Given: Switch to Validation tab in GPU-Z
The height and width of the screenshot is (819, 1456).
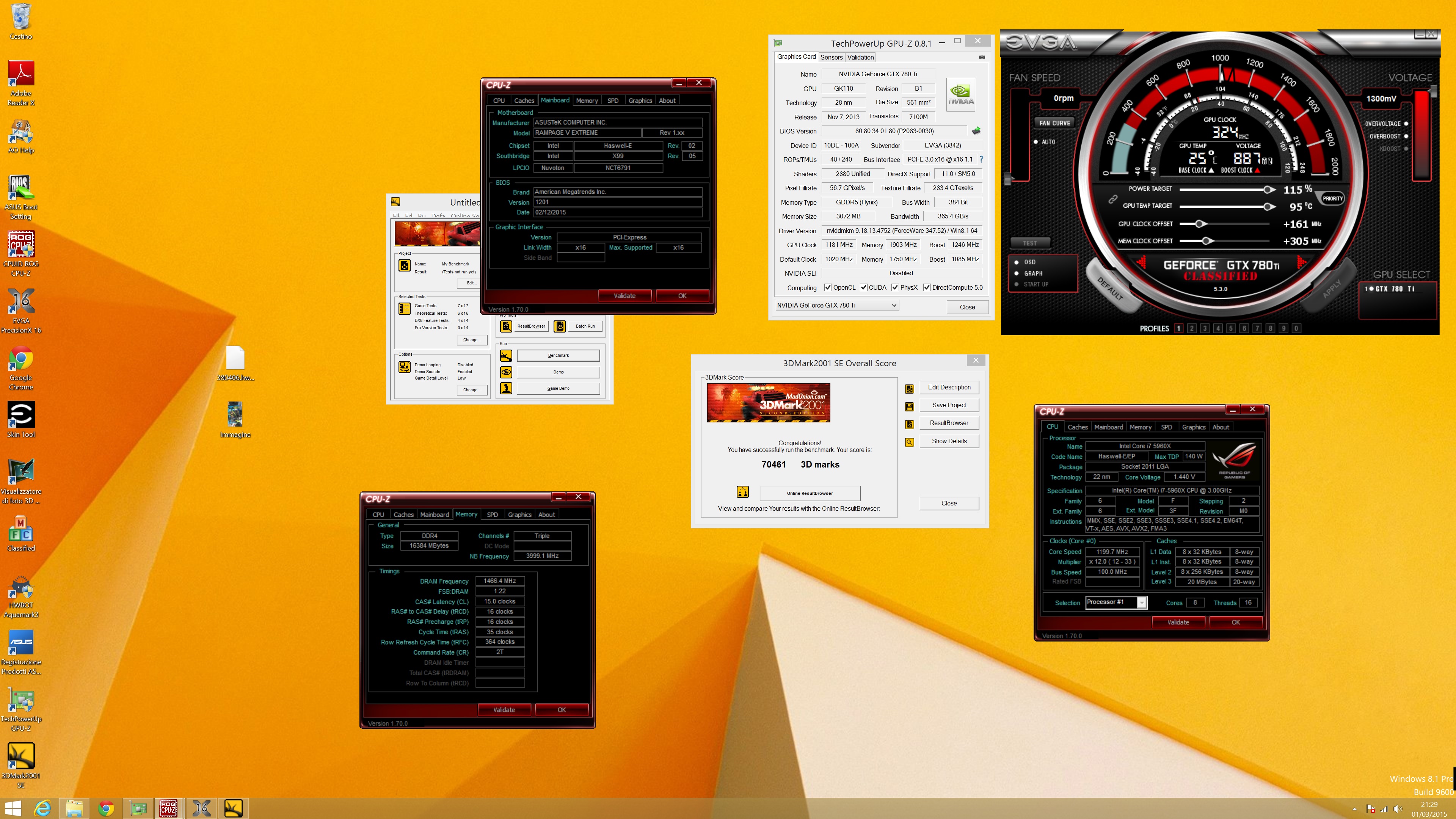Looking at the screenshot, I should click(860, 57).
